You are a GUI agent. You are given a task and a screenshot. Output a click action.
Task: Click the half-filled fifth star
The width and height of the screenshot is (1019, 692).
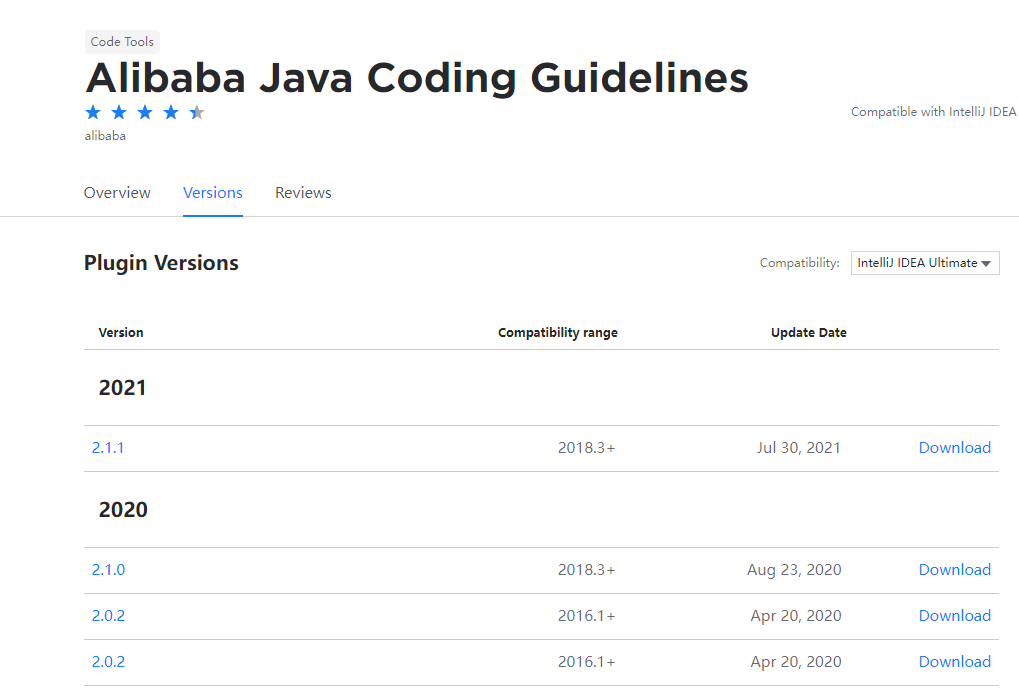point(197,112)
